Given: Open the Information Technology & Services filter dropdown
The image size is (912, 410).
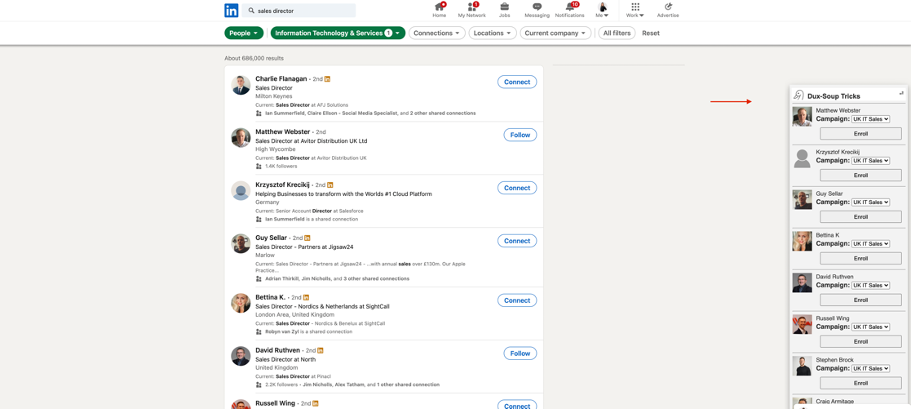Looking at the screenshot, I should coord(338,33).
